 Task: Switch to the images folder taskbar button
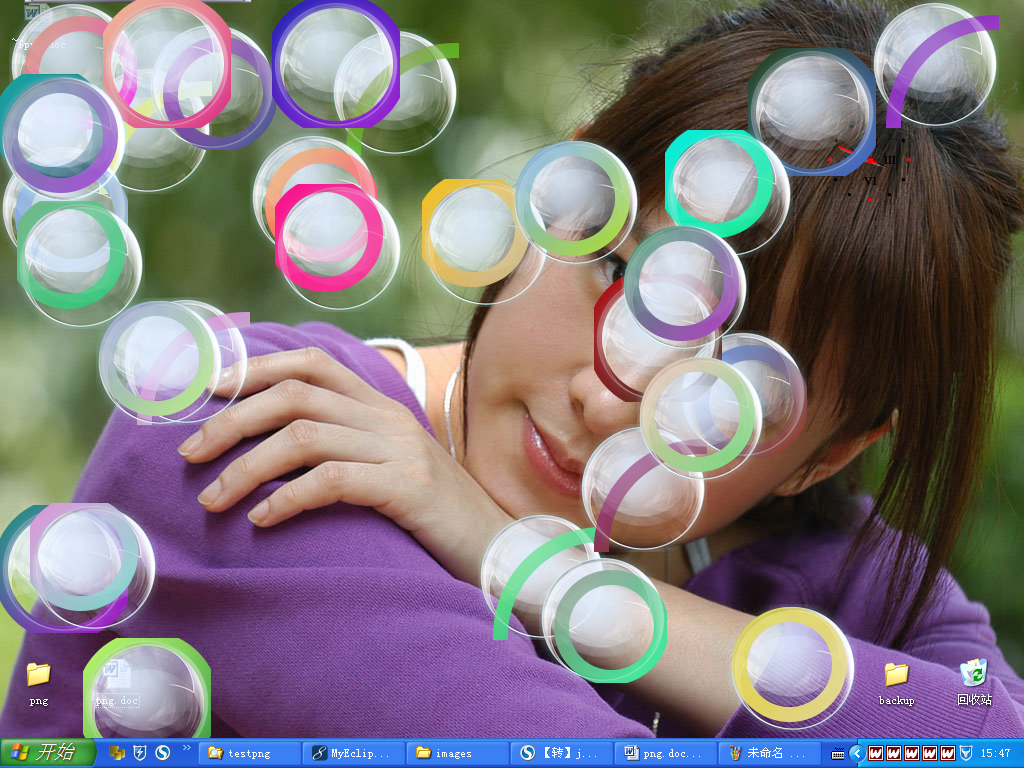pos(458,753)
